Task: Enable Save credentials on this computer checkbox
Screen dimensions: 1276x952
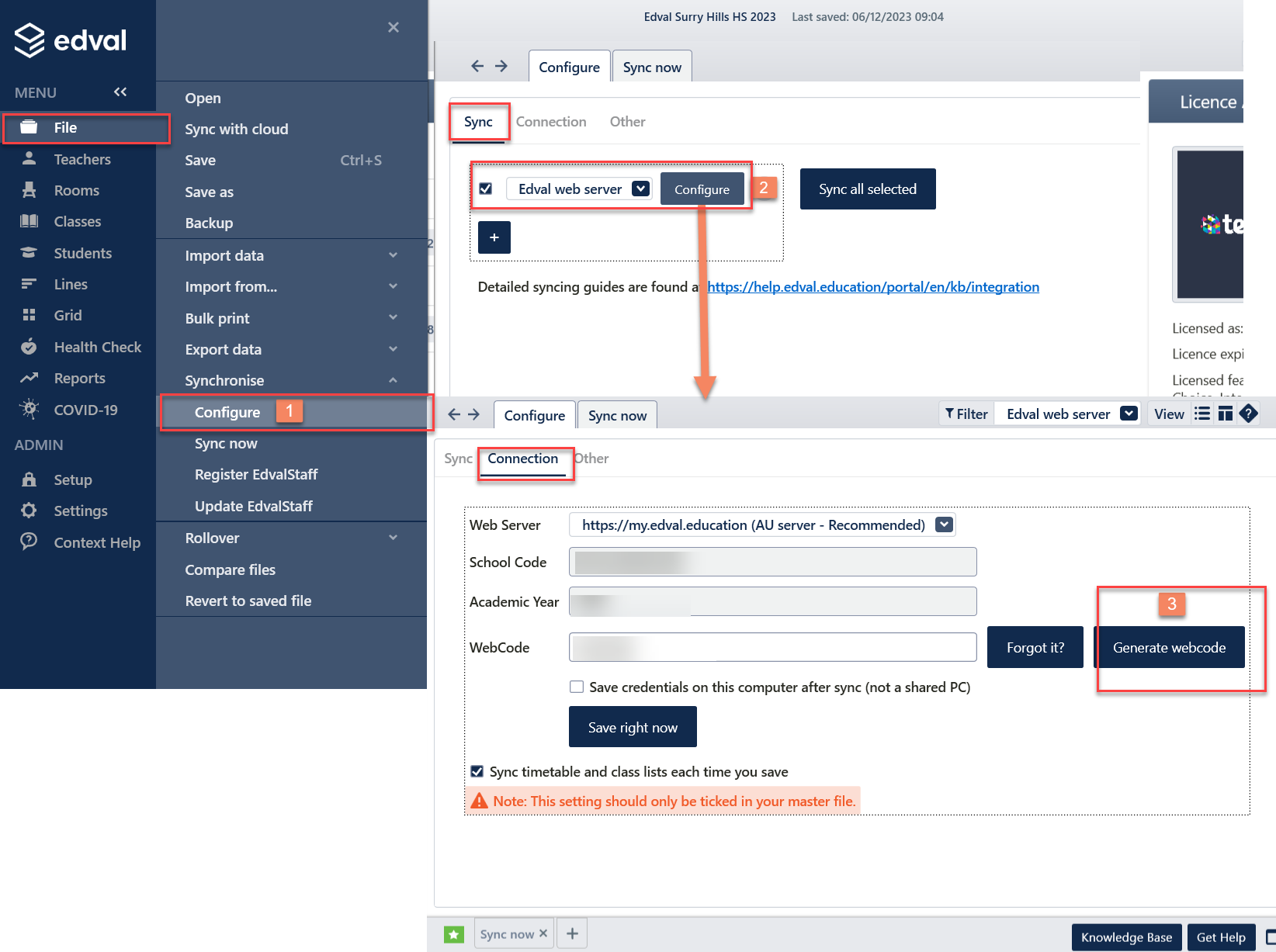Action: [x=577, y=687]
